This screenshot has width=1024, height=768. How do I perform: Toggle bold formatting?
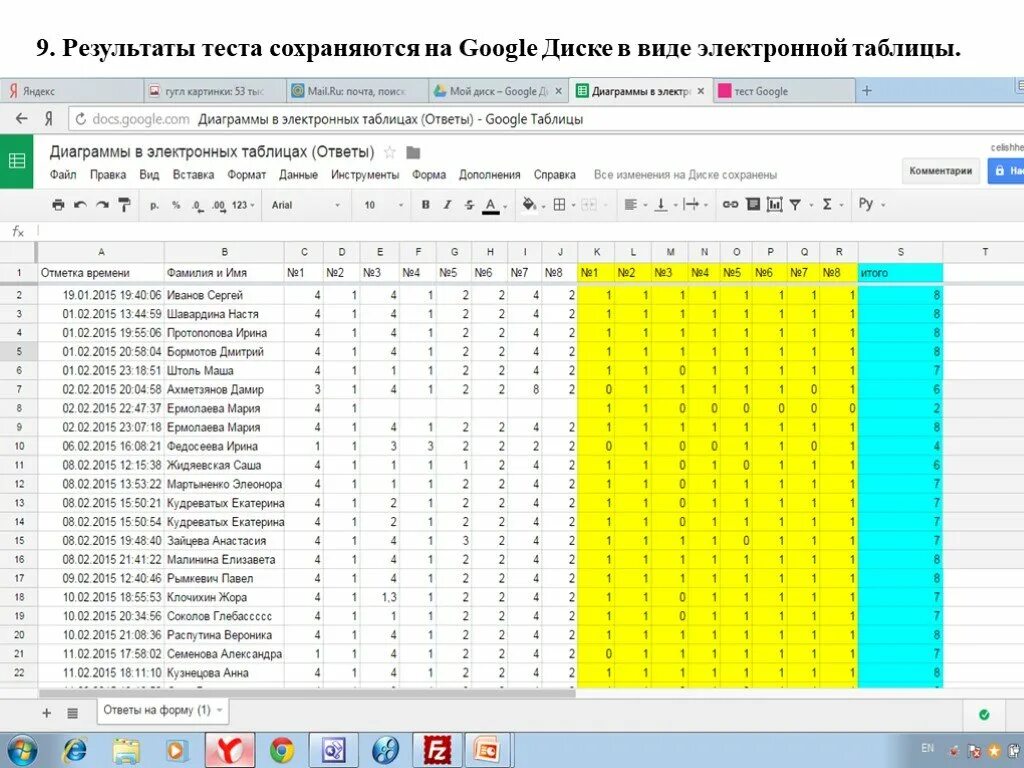pos(425,205)
